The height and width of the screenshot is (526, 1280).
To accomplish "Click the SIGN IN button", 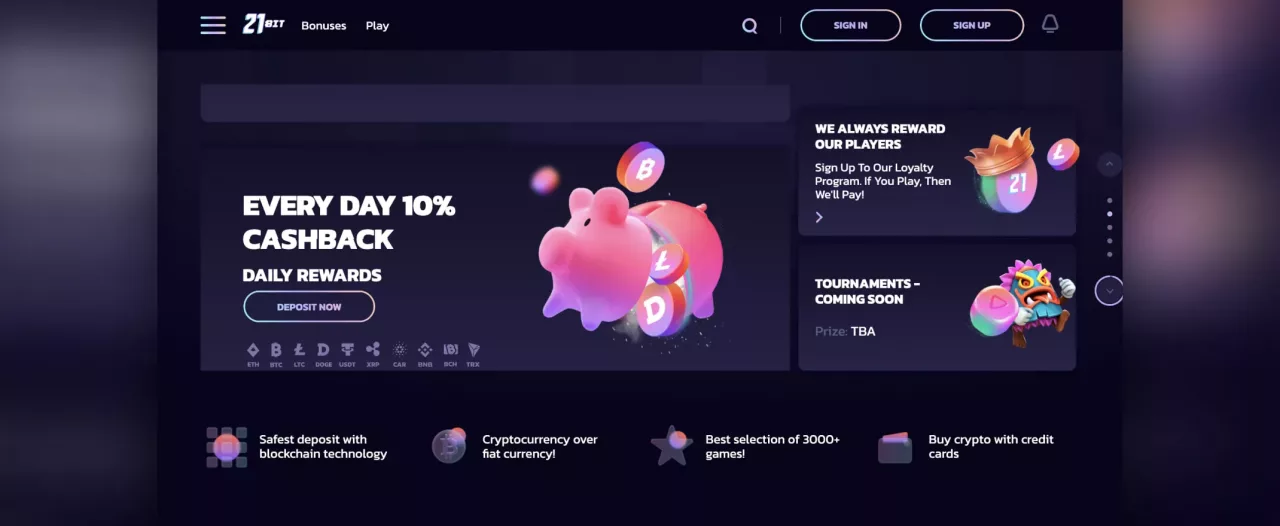I will [850, 25].
